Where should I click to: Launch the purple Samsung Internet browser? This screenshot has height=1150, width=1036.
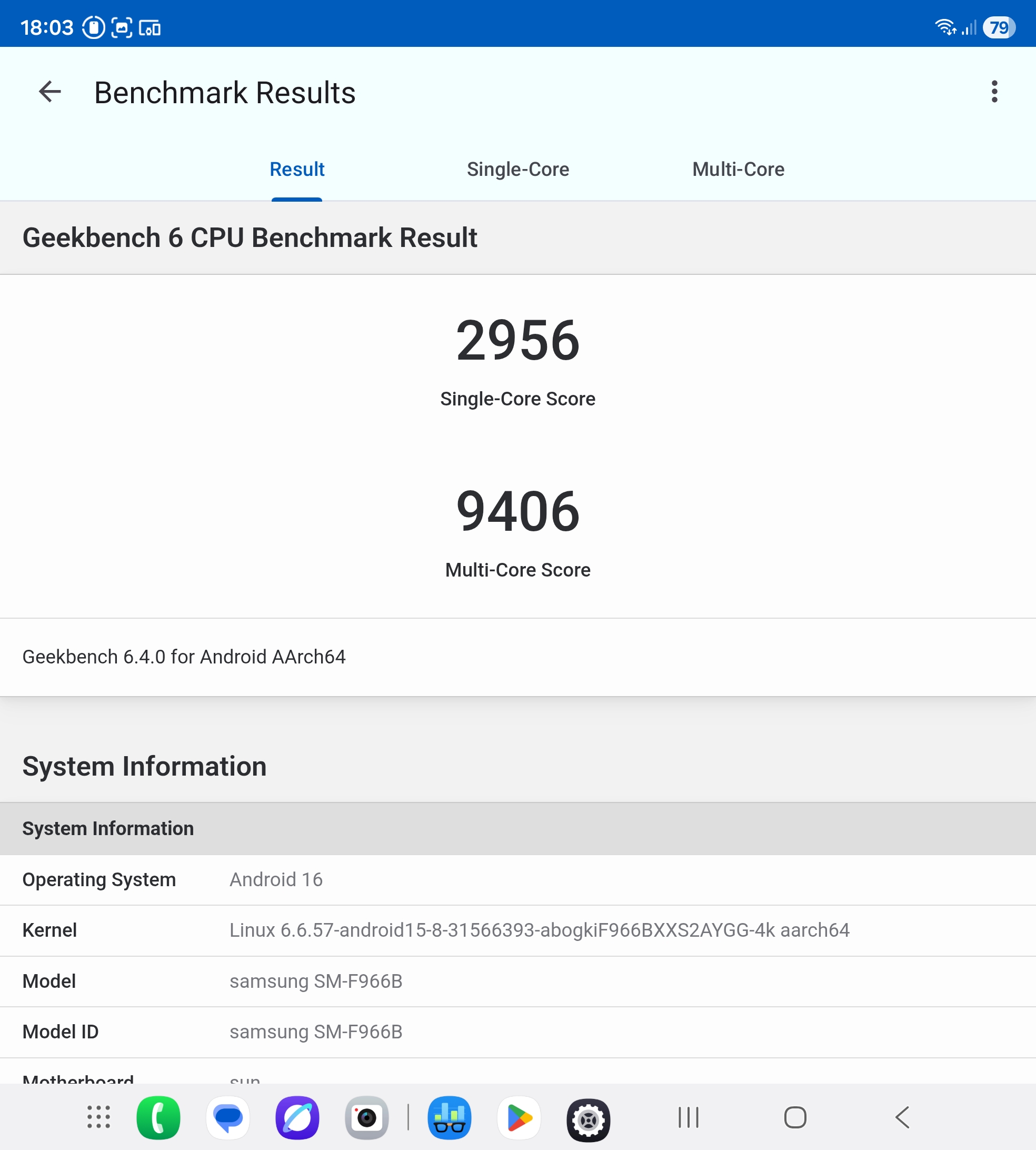[x=297, y=1117]
